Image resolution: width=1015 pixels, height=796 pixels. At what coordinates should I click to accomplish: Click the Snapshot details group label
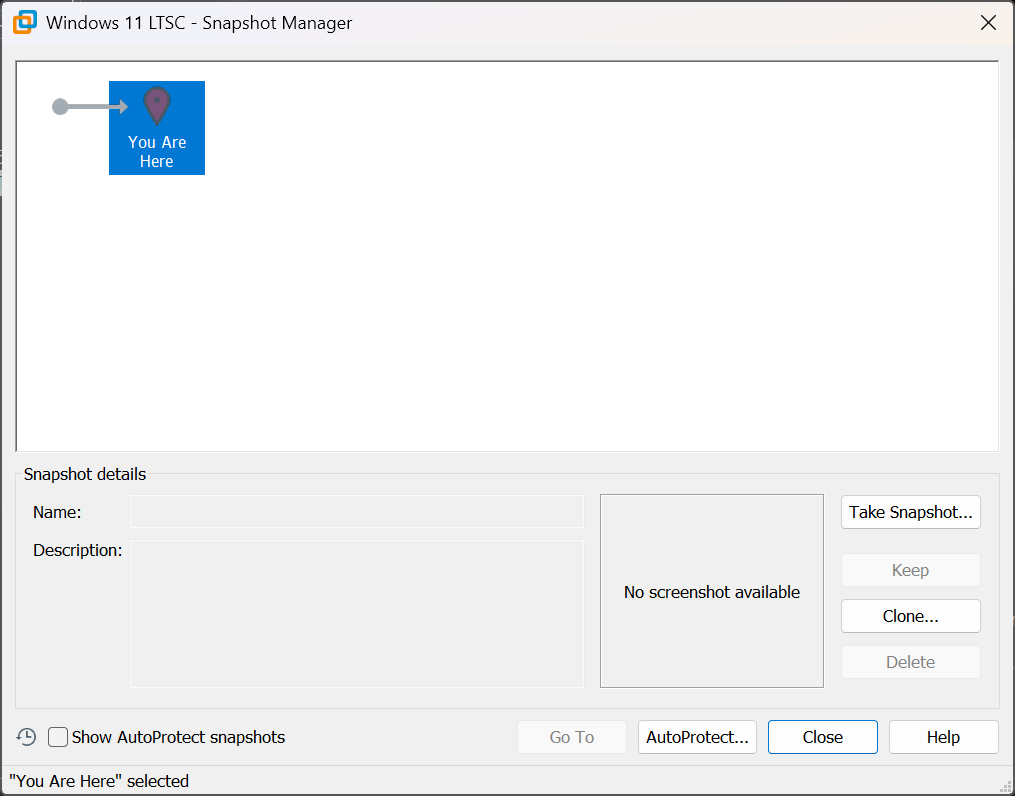[x=85, y=474]
